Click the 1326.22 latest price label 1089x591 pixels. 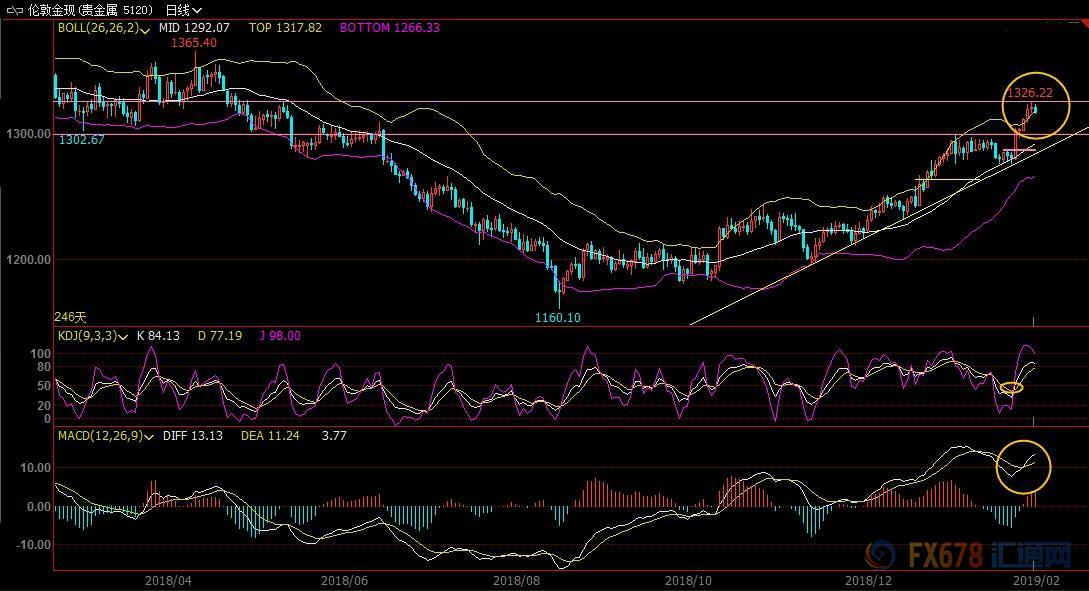[1030, 92]
